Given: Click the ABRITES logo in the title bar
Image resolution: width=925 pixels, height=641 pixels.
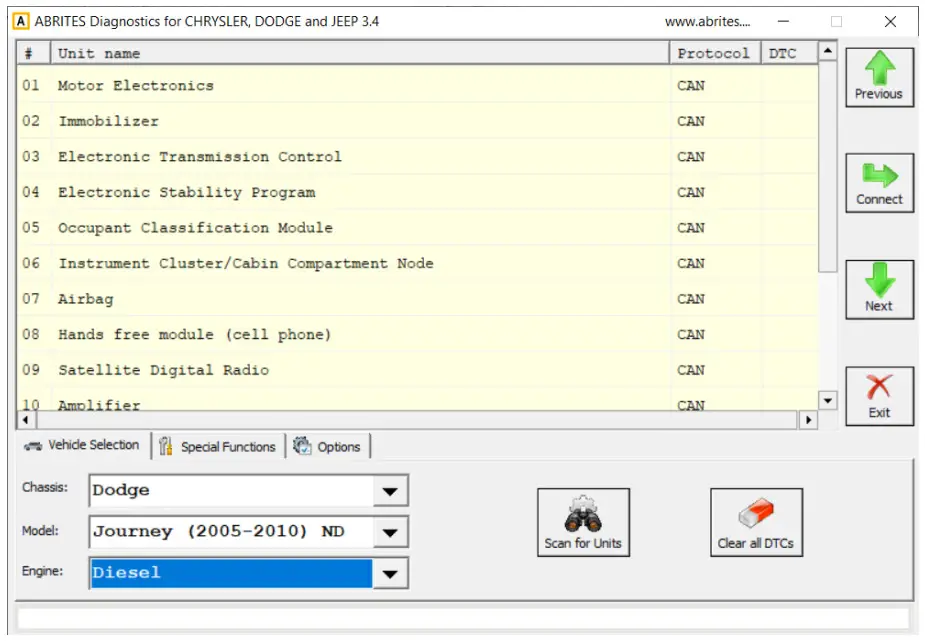Looking at the screenshot, I should pyautogui.click(x=21, y=20).
